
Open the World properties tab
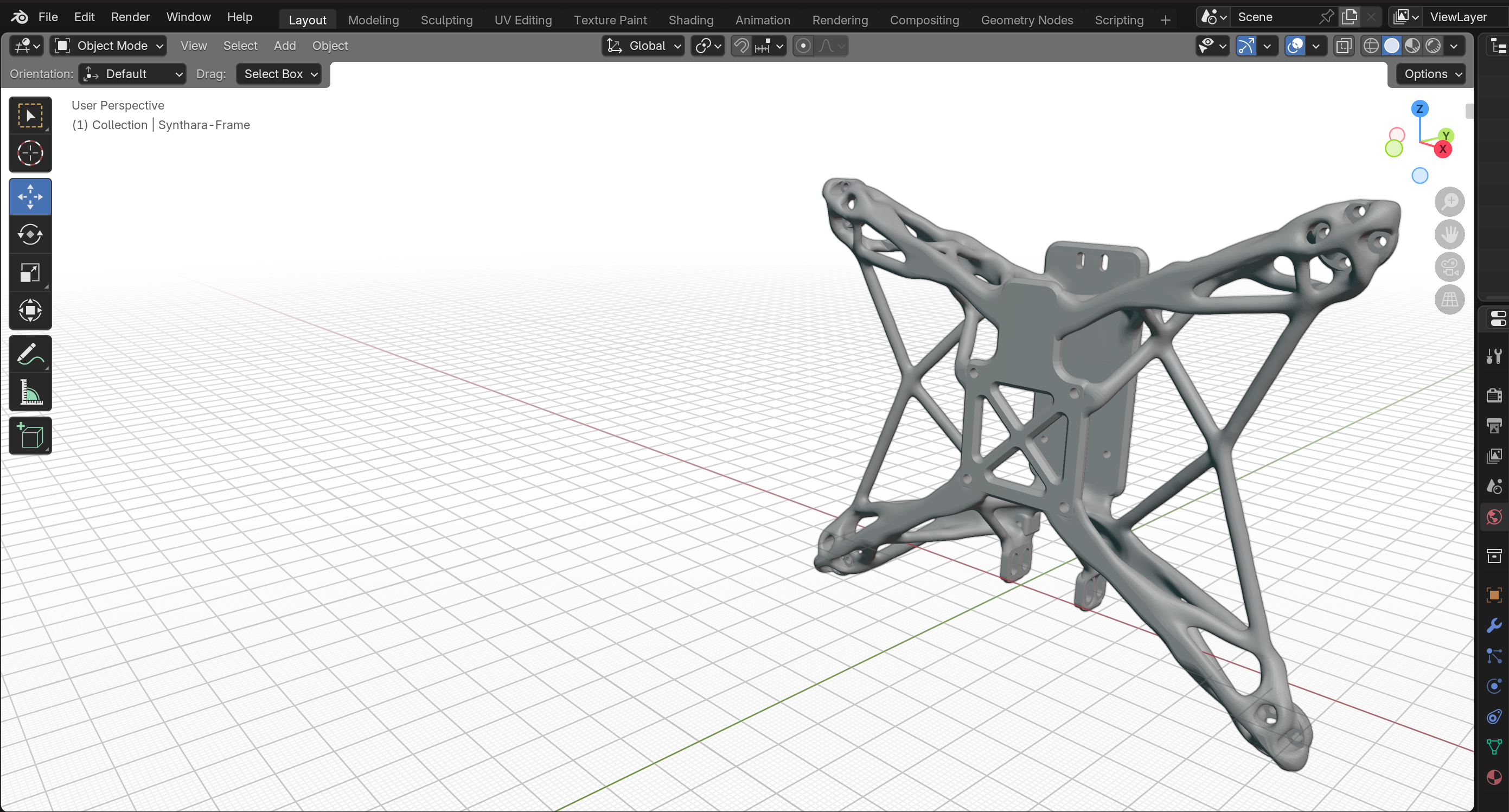1494,517
